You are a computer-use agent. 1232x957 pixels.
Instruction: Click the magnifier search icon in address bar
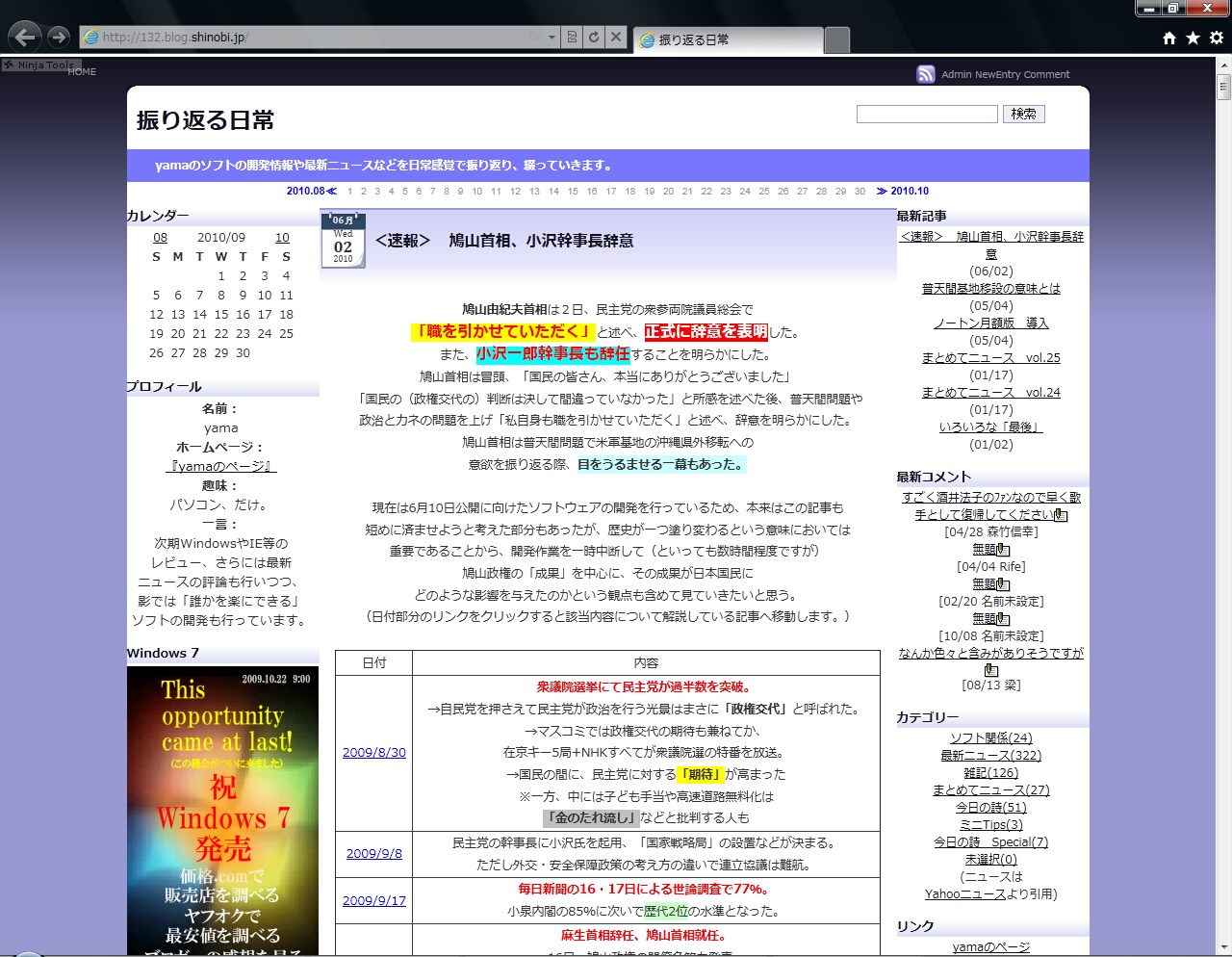click(534, 37)
